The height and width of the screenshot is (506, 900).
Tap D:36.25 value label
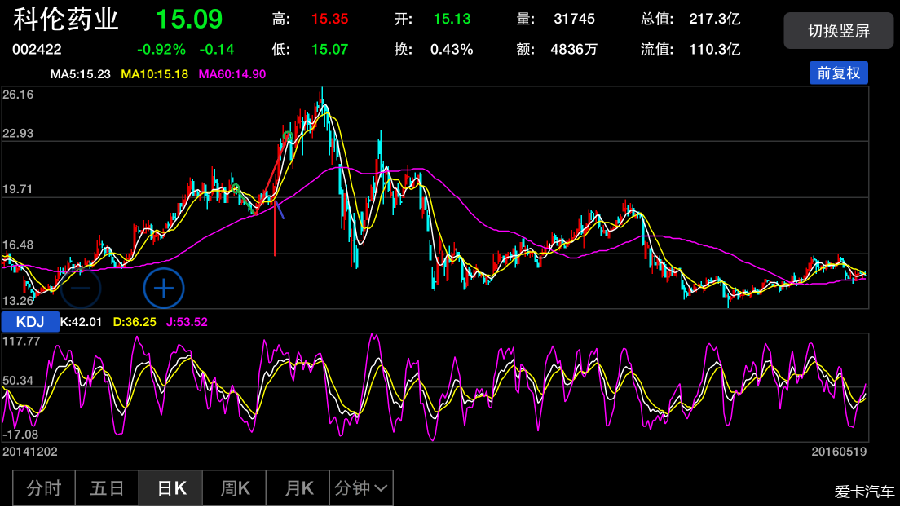click(134, 322)
